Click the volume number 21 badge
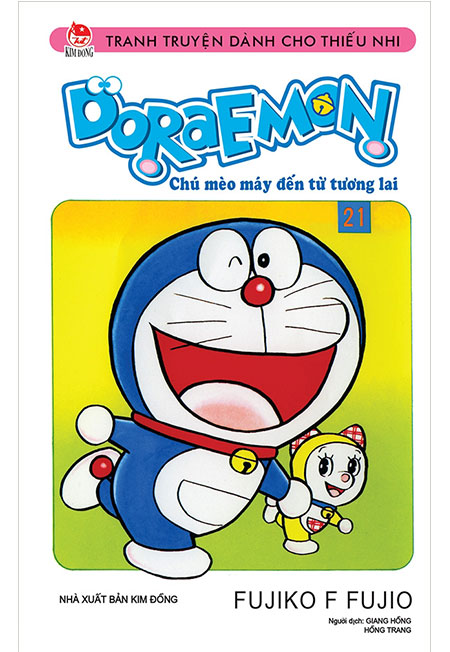 (354, 217)
